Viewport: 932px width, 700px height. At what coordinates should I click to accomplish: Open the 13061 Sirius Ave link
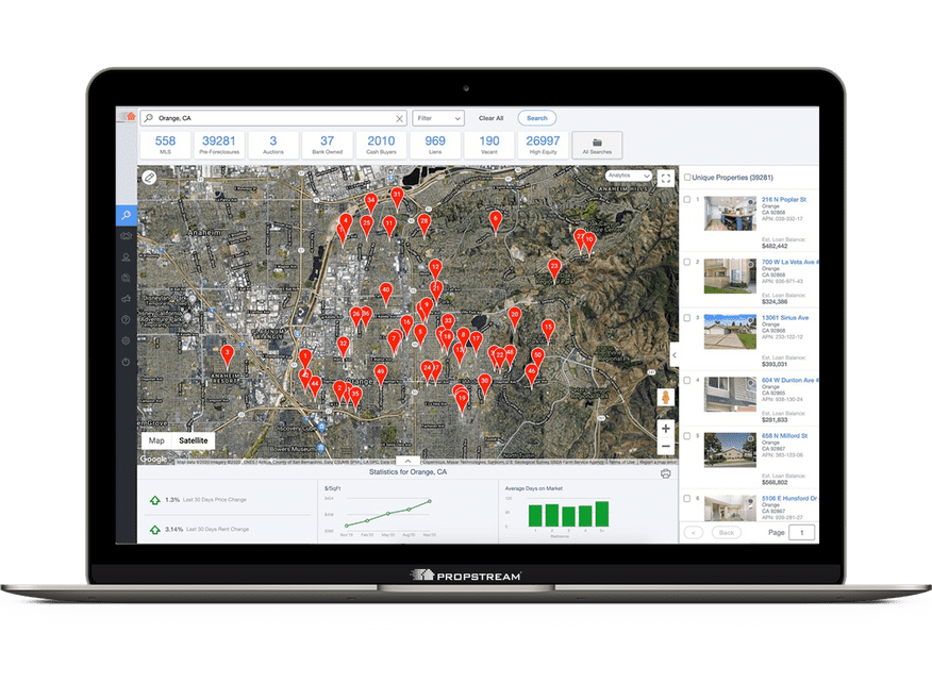point(785,318)
